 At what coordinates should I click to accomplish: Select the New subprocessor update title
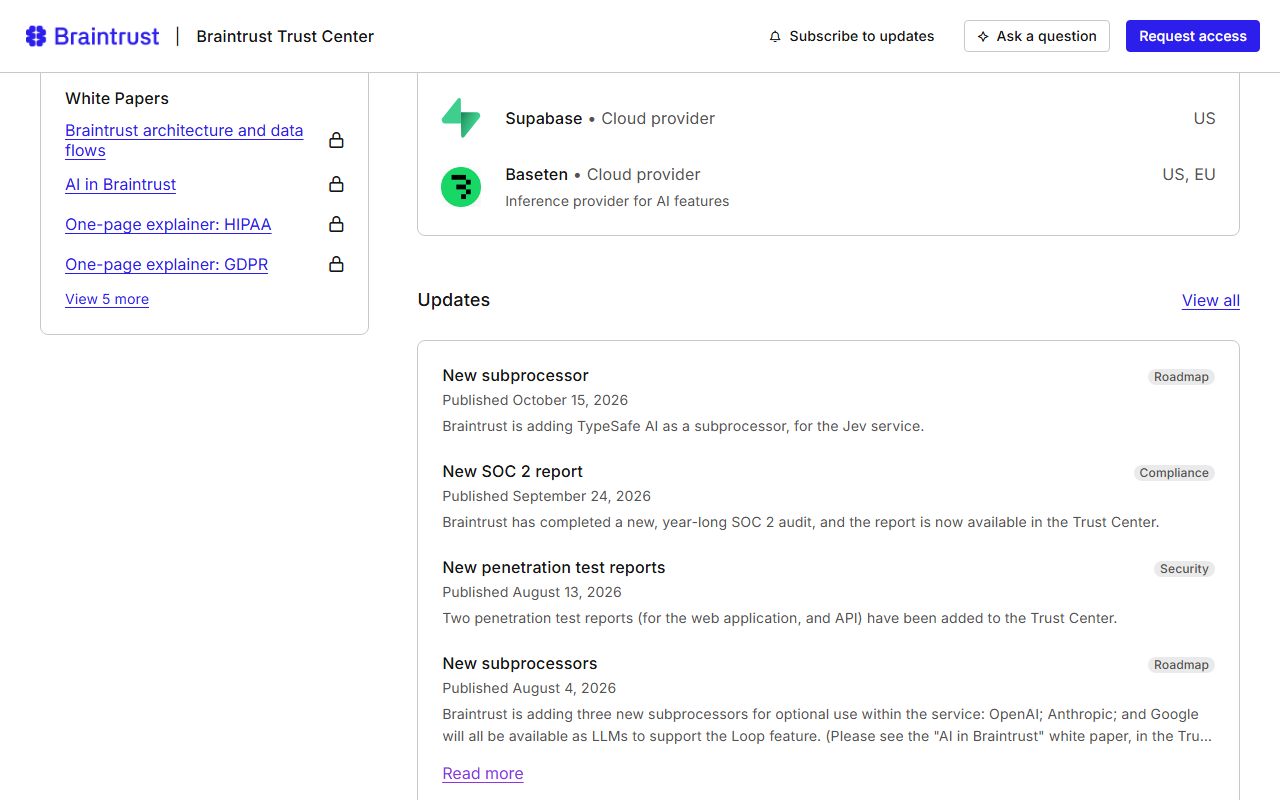[x=516, y=375]
